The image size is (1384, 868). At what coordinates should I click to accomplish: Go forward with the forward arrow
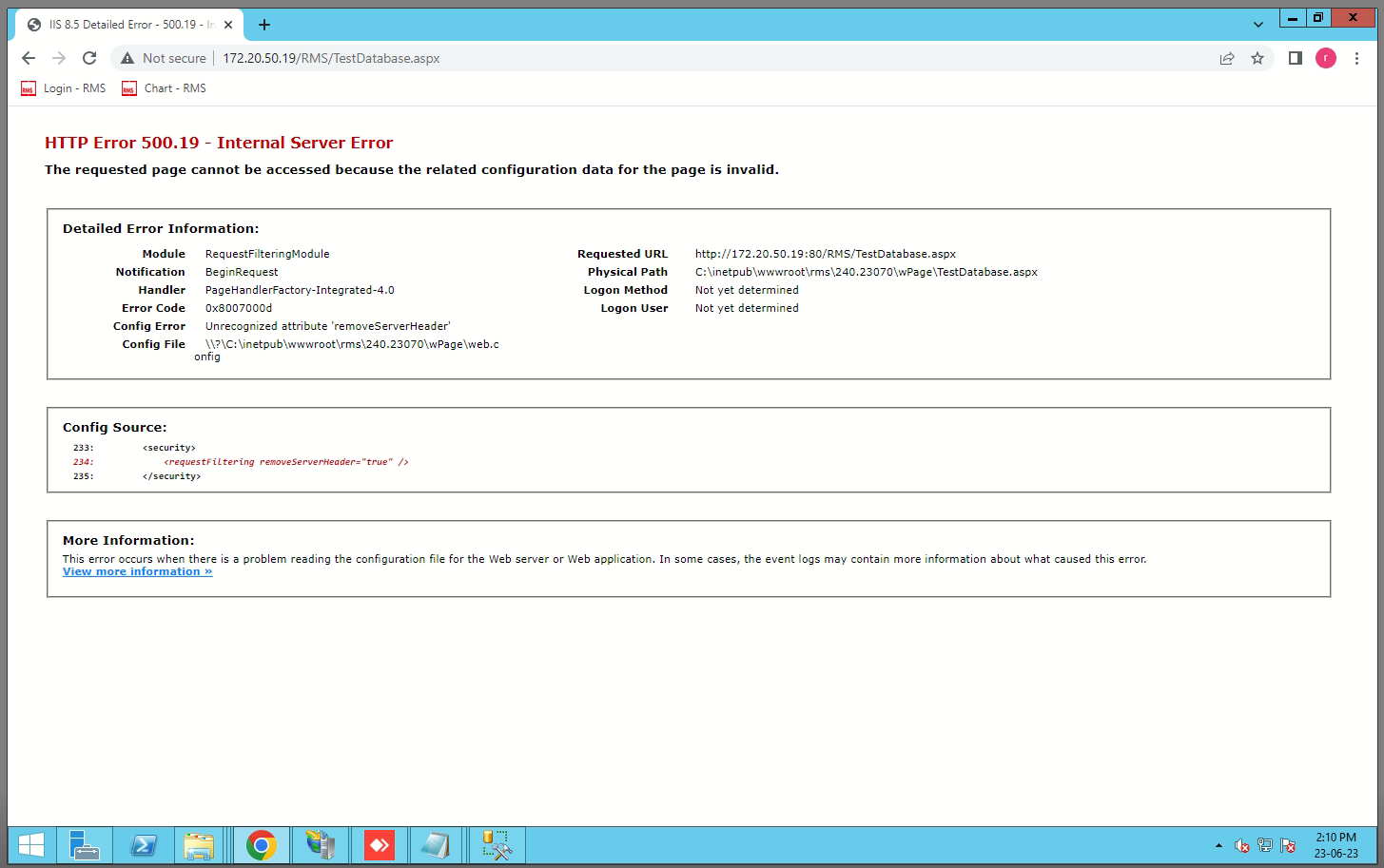click(59, 58)
